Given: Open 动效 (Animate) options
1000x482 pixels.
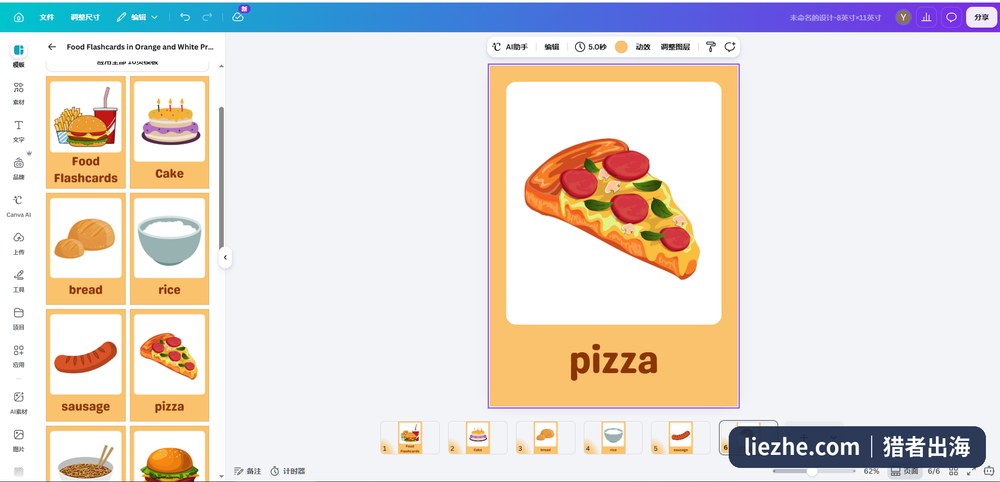Looking at the screenshot, I should pos(643,47).
